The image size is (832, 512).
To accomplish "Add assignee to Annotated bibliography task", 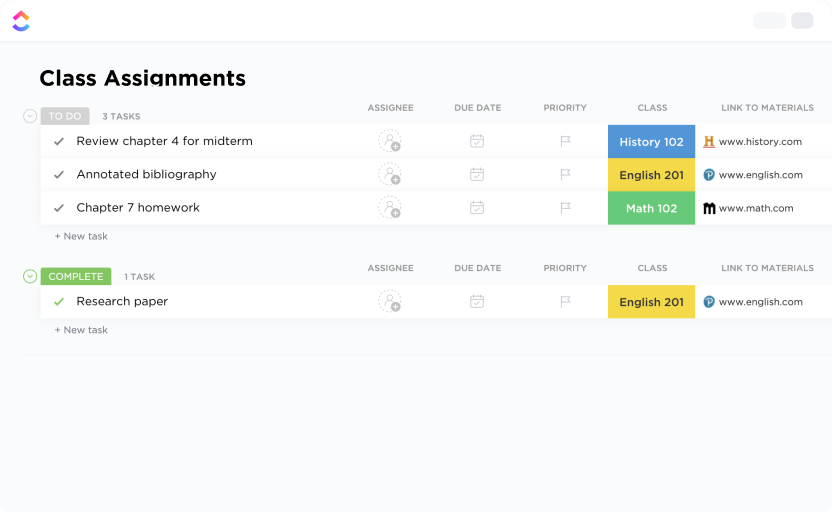I will 389,175.
